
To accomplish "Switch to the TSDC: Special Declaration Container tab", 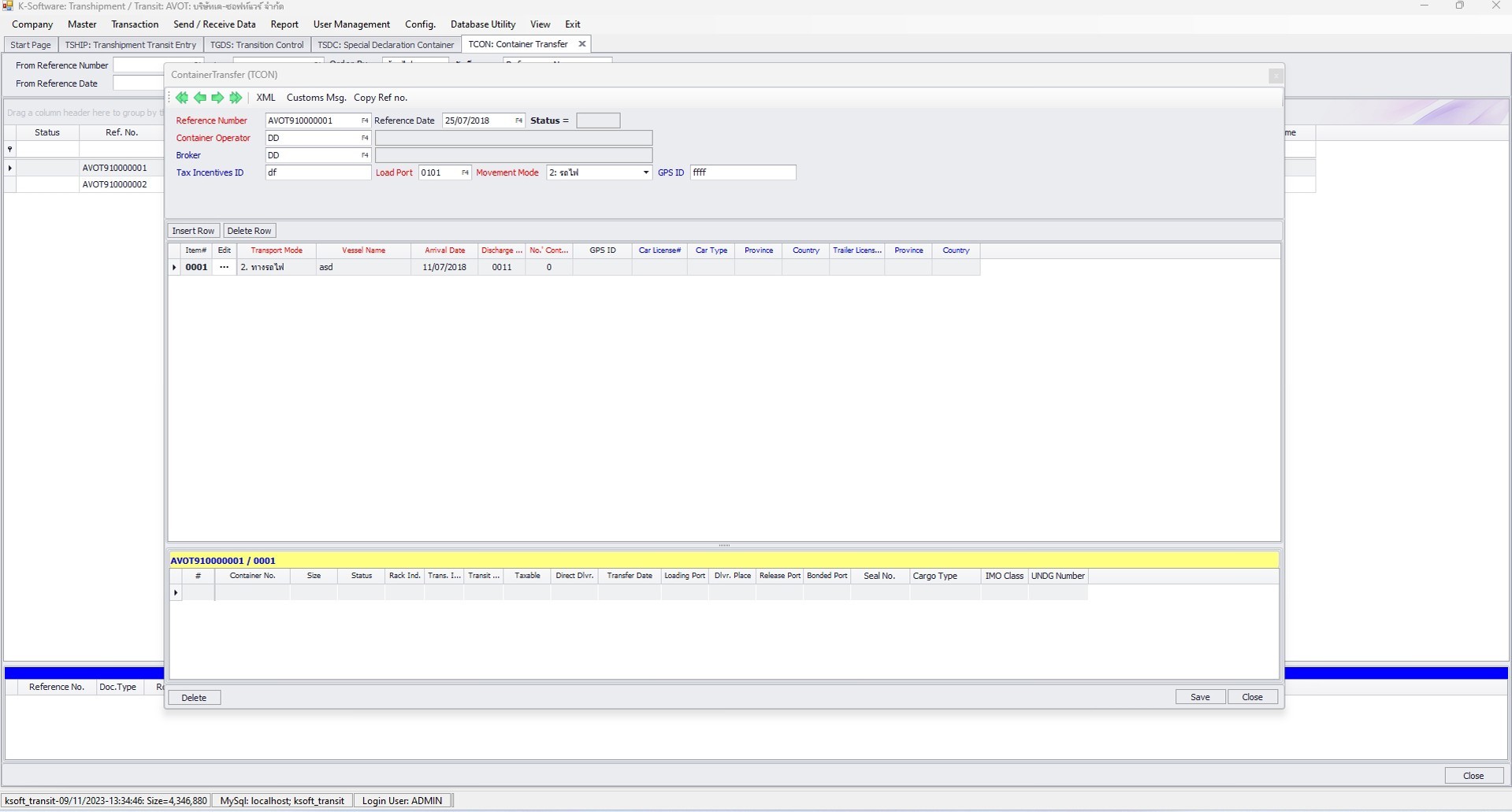I will click(385, 44).
